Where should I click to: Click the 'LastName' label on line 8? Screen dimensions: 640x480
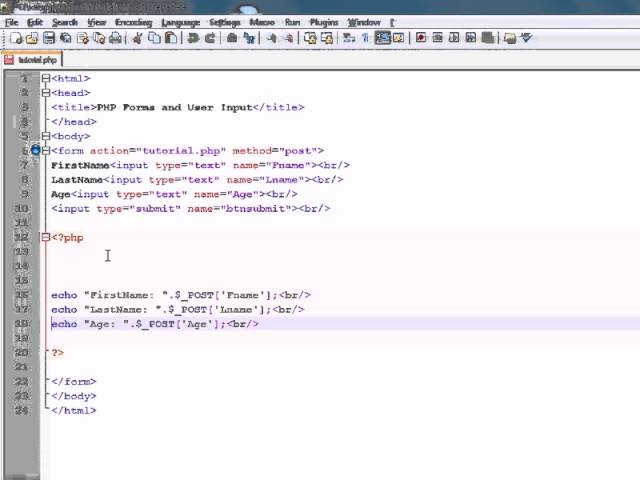(x=77, y=180)
